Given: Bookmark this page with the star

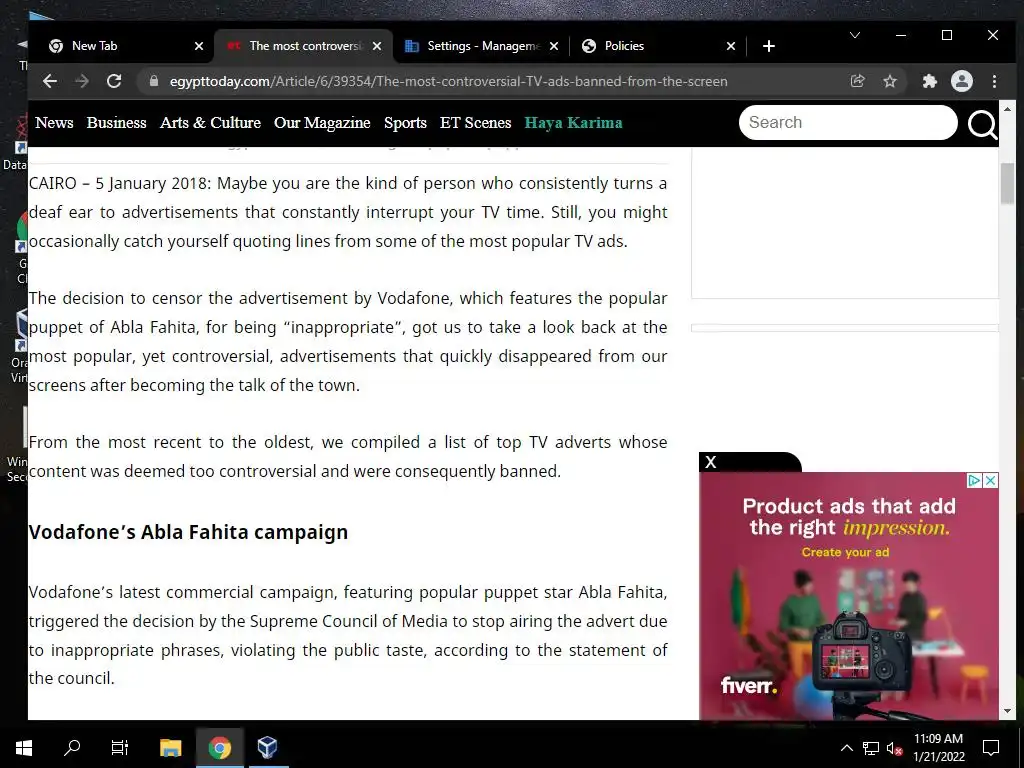Looking at the screenshot, I should tap(889, 81).
